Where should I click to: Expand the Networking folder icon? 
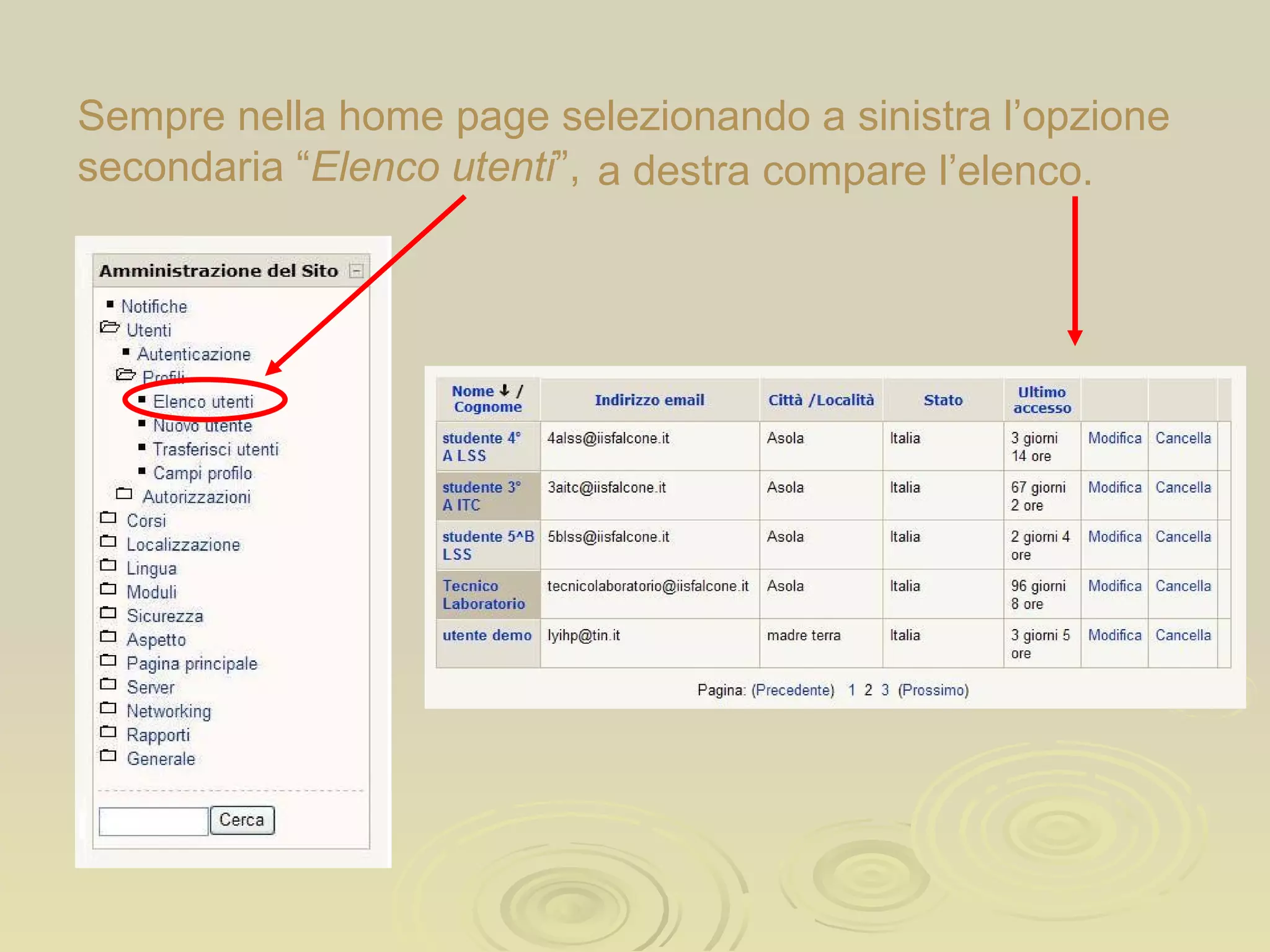tap(109, 708)
